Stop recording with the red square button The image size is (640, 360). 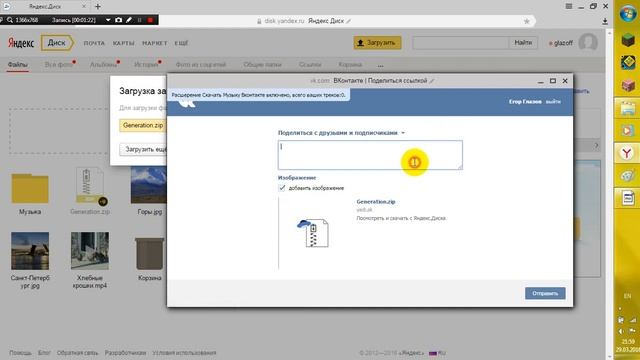click(x=150, y=20)
